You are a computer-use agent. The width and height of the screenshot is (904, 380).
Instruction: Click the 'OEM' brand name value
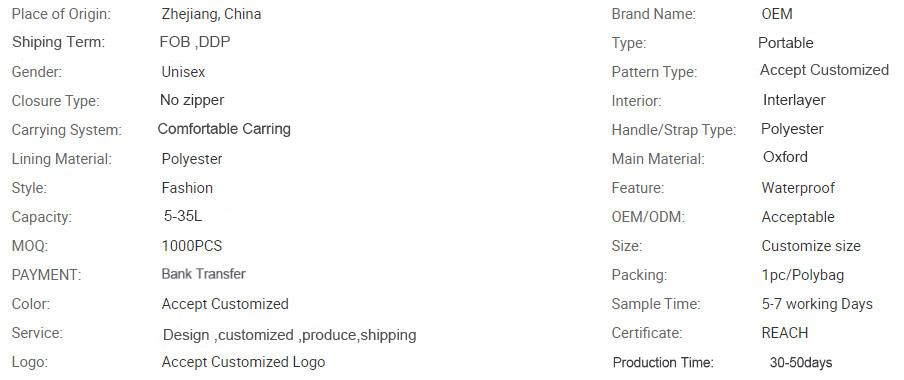point(777,14)
